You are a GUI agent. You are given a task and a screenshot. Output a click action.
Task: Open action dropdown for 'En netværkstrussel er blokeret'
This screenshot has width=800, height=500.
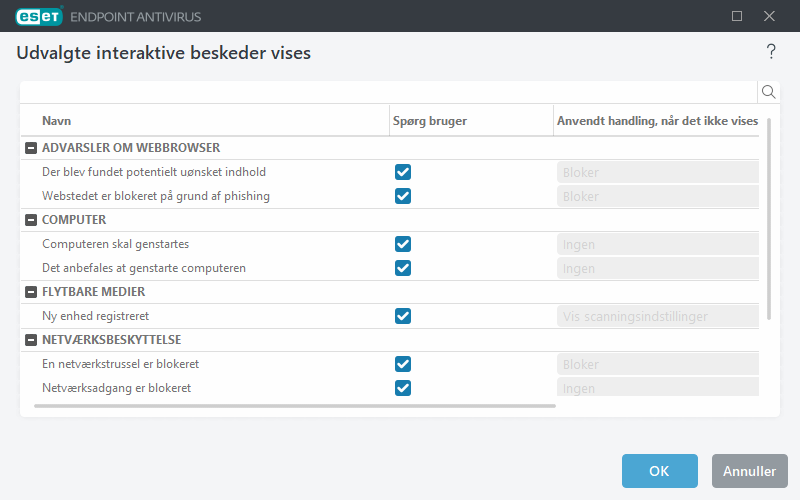click(x=658, y=364)
